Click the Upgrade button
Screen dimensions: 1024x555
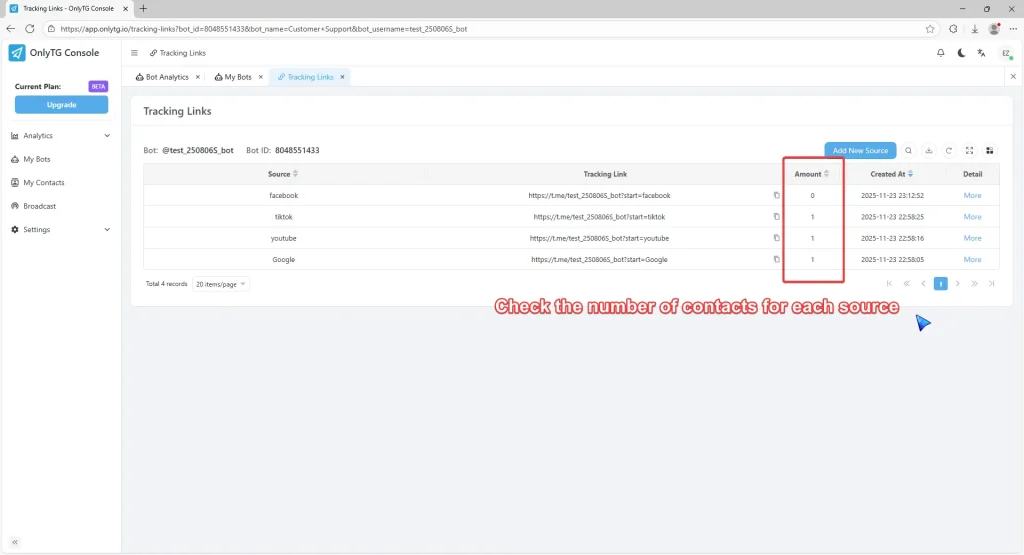pos(61,104)
